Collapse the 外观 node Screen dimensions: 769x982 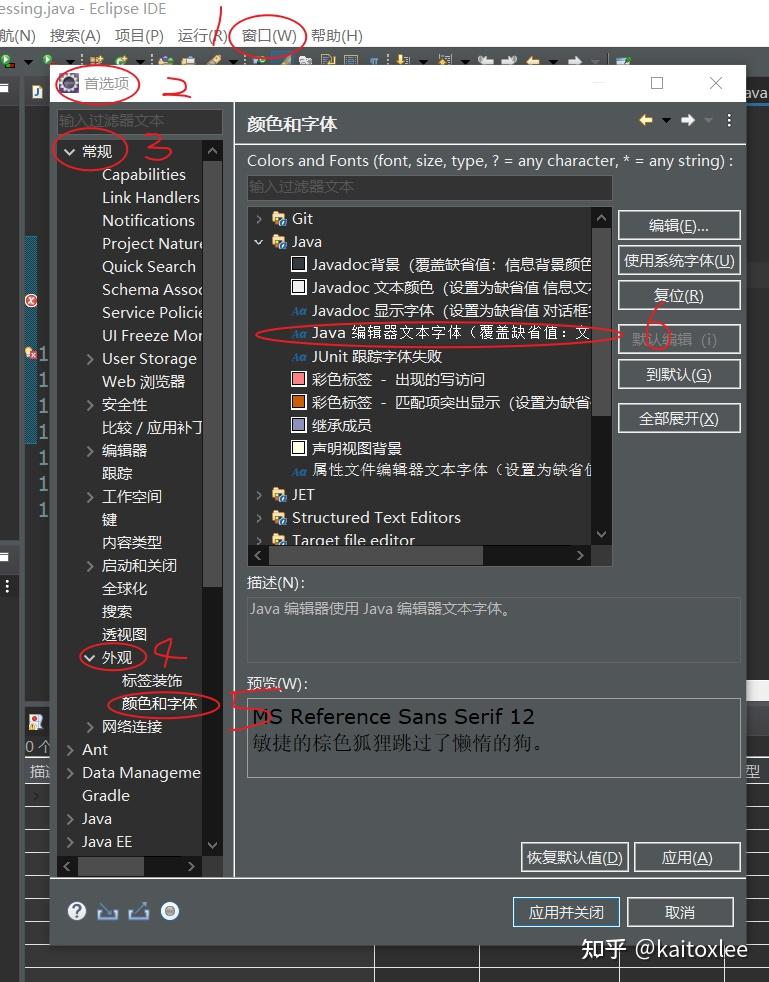coord(90,658)
